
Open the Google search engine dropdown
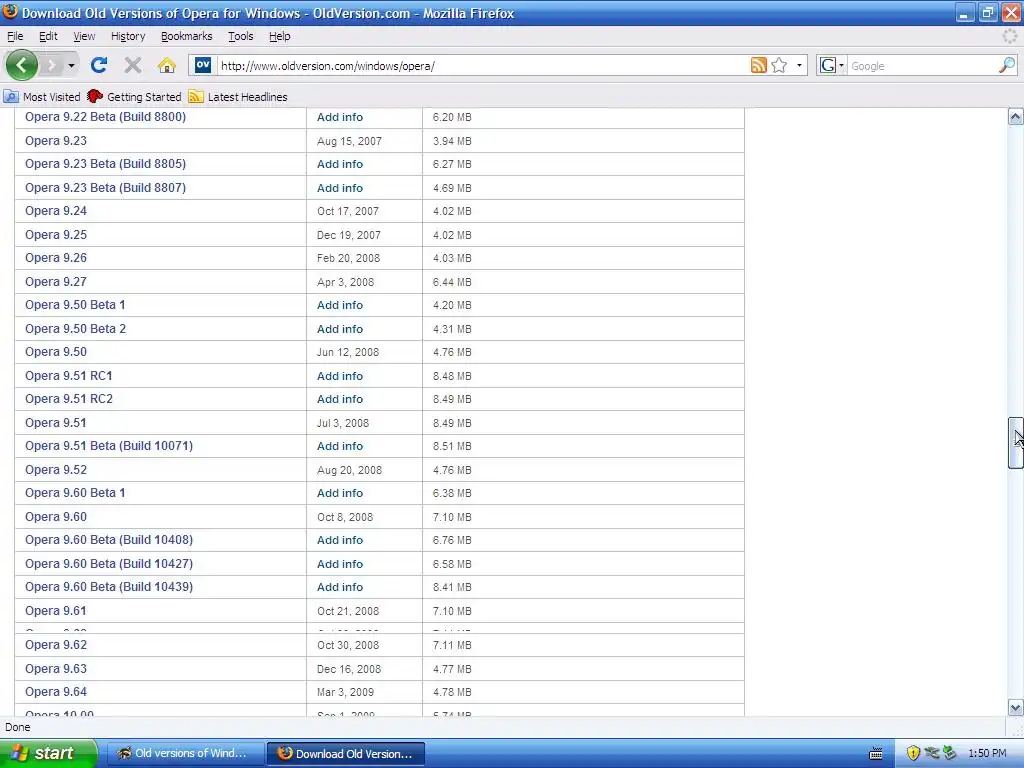tap(832, 65)
